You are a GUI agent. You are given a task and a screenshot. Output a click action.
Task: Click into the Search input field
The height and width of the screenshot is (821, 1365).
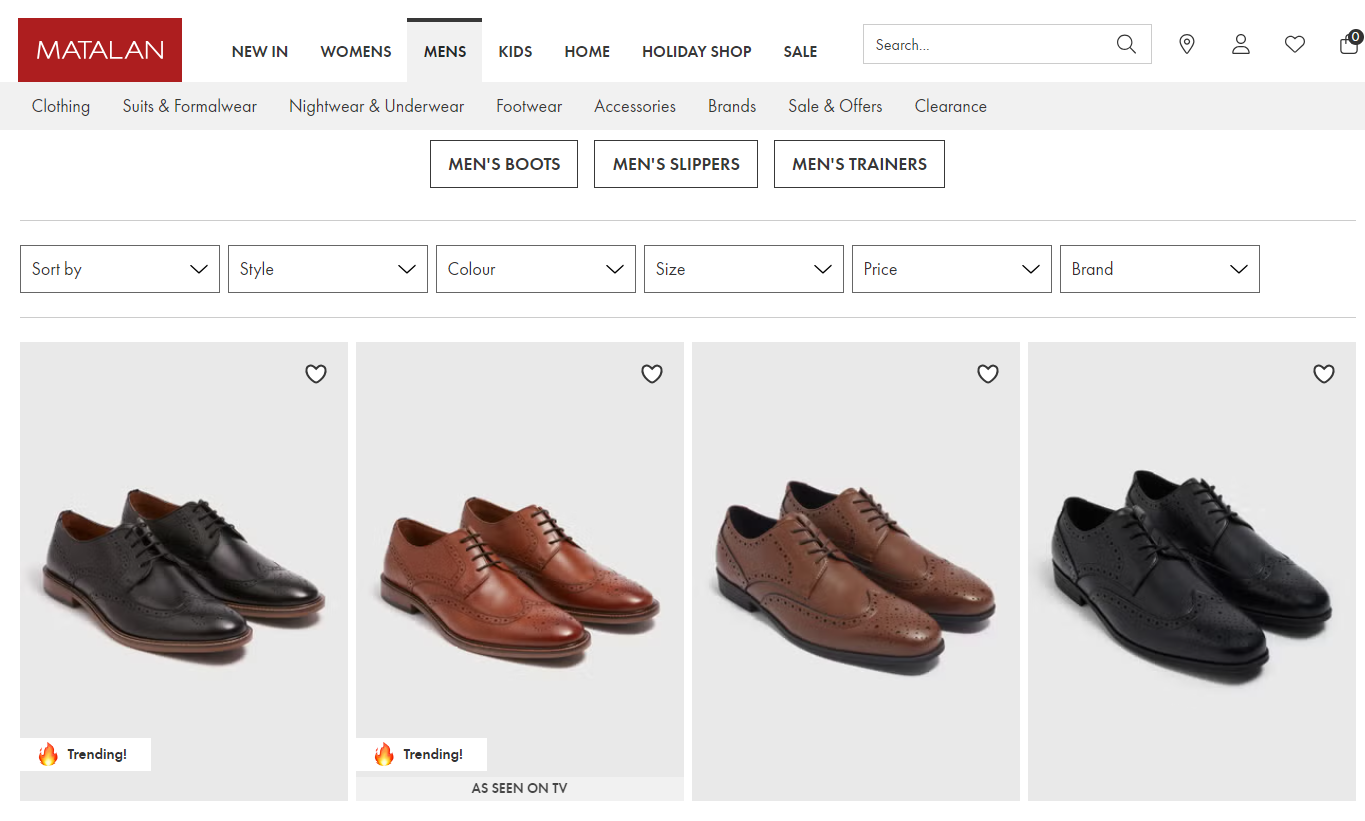pyautogui.click(x=990, y=44)
